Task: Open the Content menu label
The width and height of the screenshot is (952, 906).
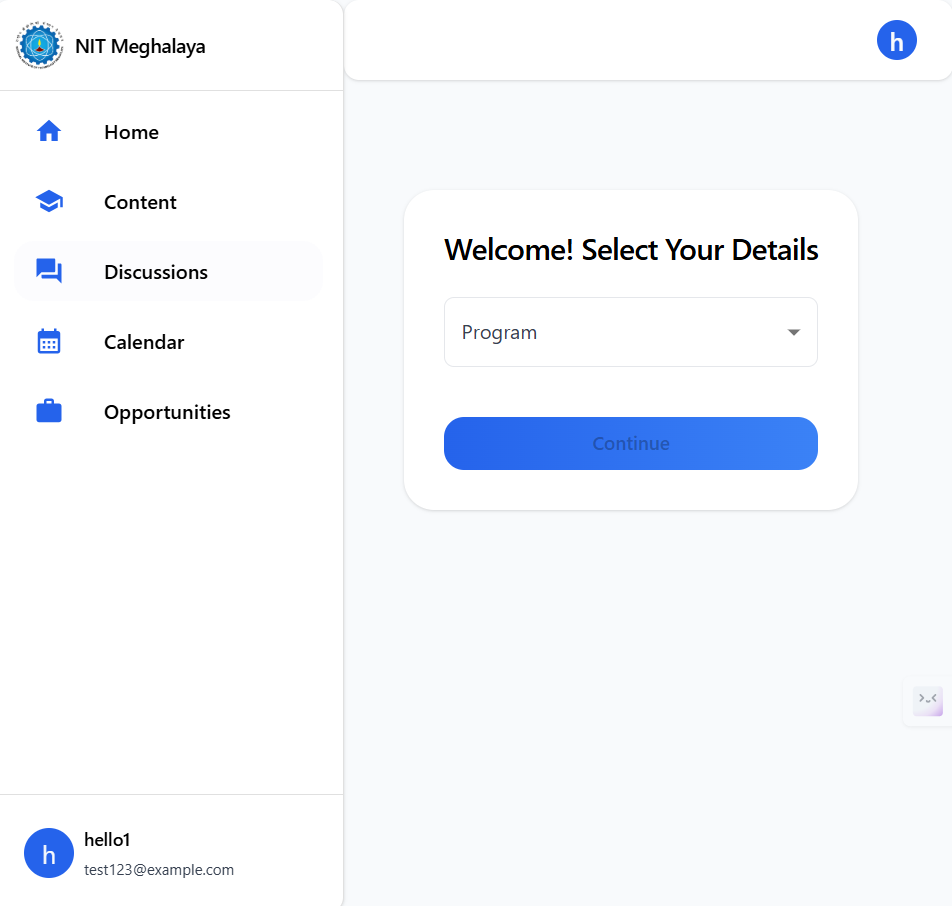Action: pyautogui.click(x=140, y=202)
